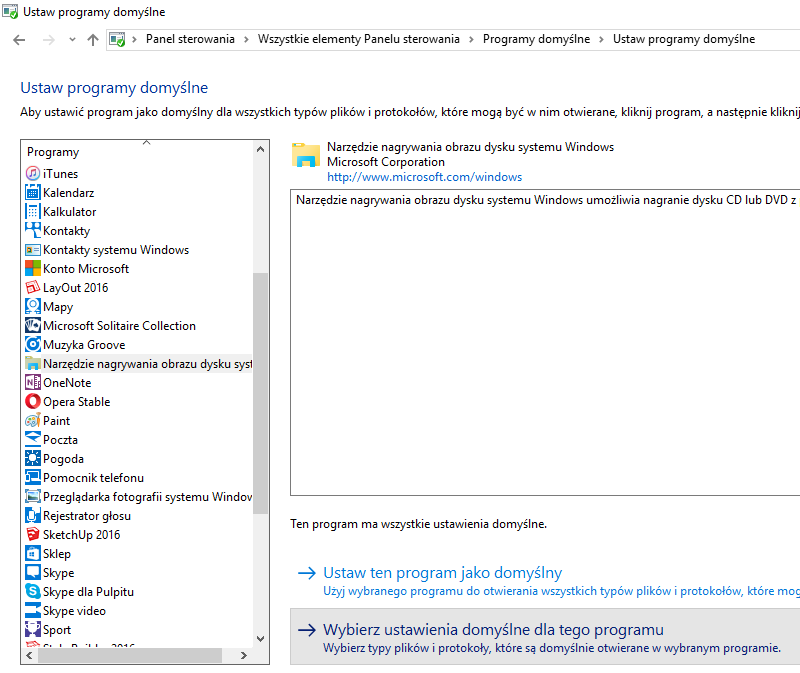Screen dimensions: 800x673
Task: Click the Mapy icon
Action: pos(33,306)
